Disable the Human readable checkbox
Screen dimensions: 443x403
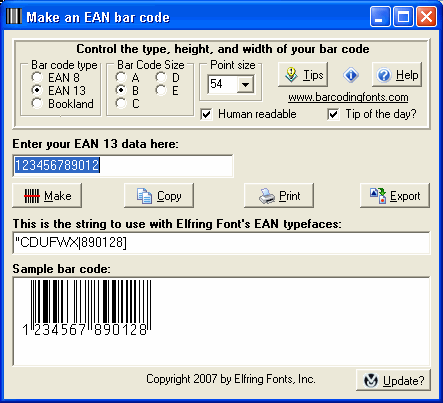206,114
